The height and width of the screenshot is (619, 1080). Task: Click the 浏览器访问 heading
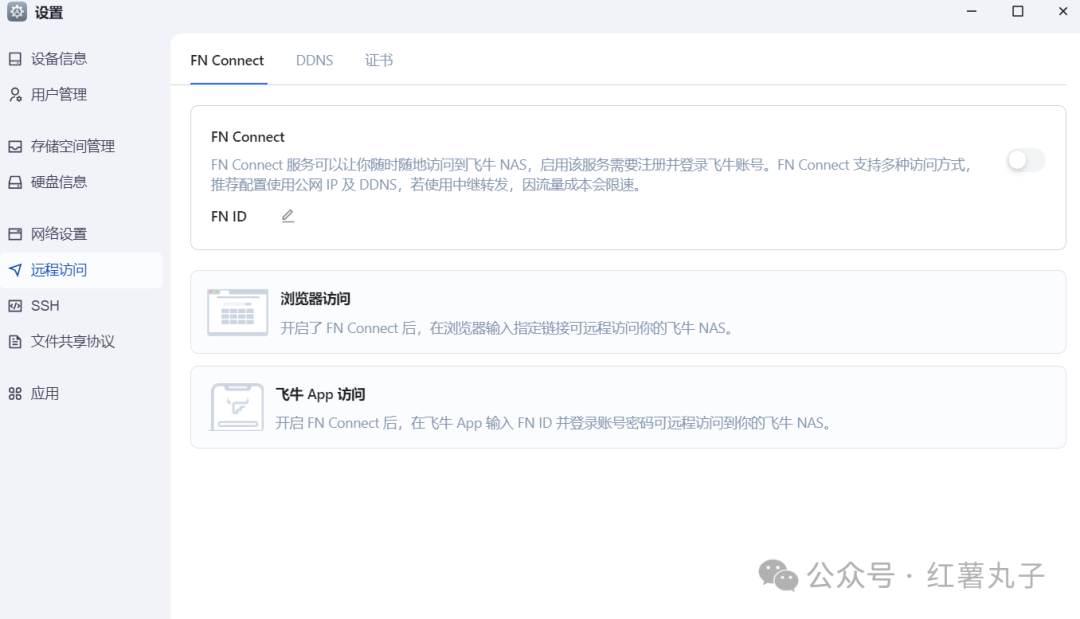pos(315,299)
